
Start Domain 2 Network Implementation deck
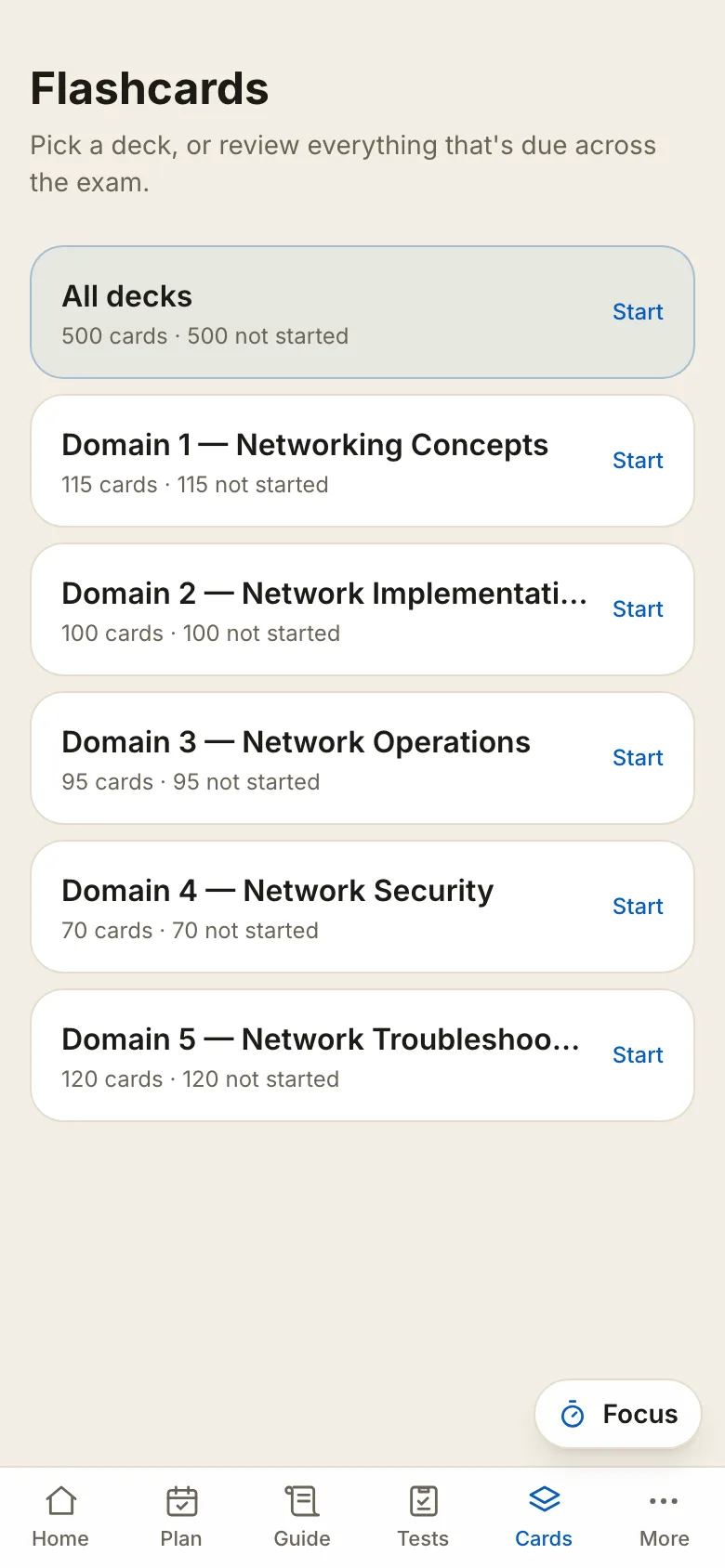coord(638,609)
